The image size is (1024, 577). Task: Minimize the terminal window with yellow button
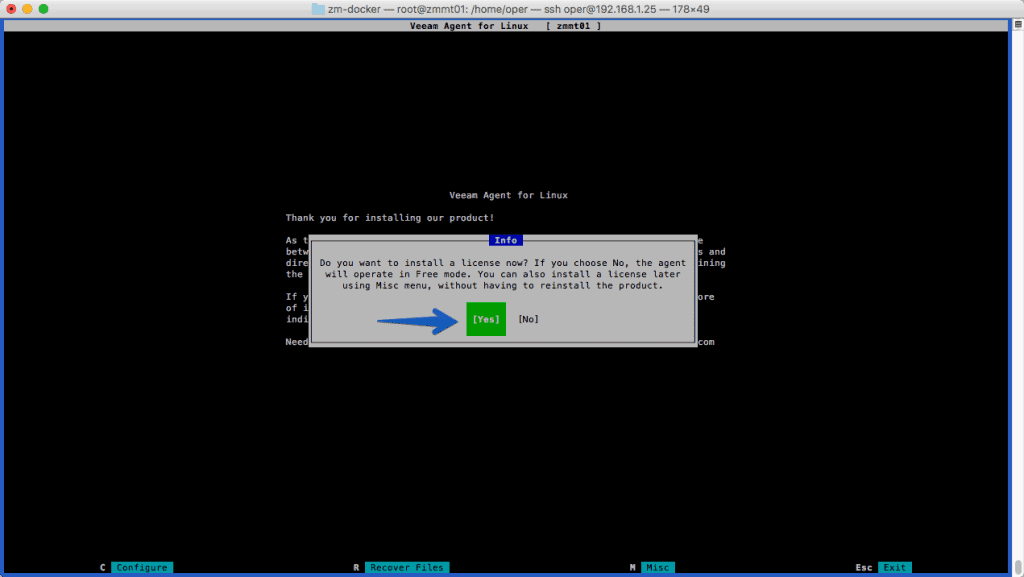[x=27, y=9]
